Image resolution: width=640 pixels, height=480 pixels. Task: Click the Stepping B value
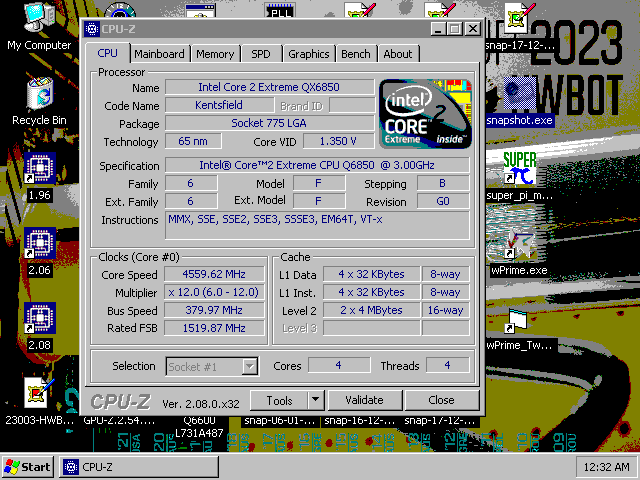pyautogui.click(x=443, y=183)
